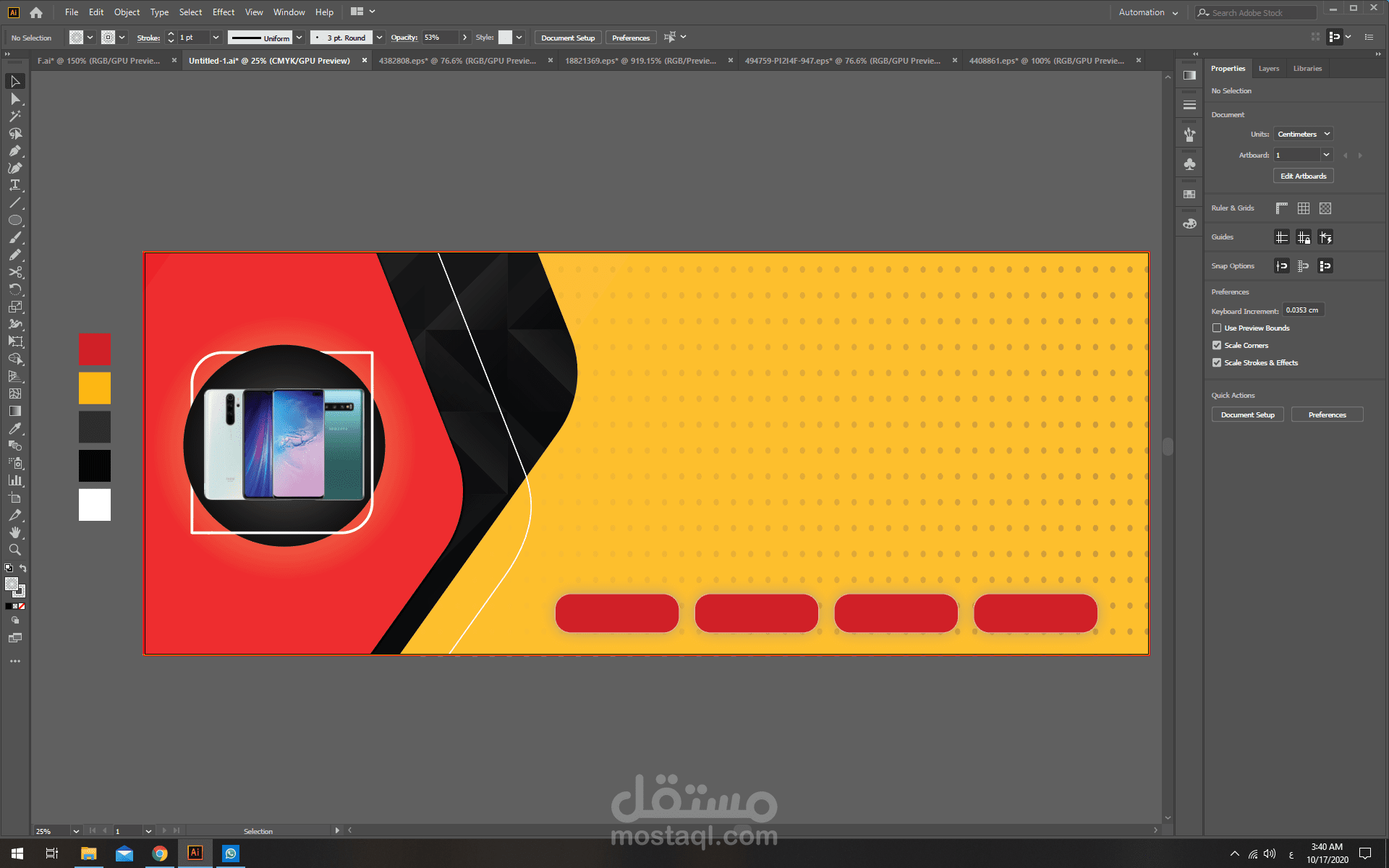Click the Edit Artboards button
This screenshot has height=868, width=1389.
(x=1303, y=176)
